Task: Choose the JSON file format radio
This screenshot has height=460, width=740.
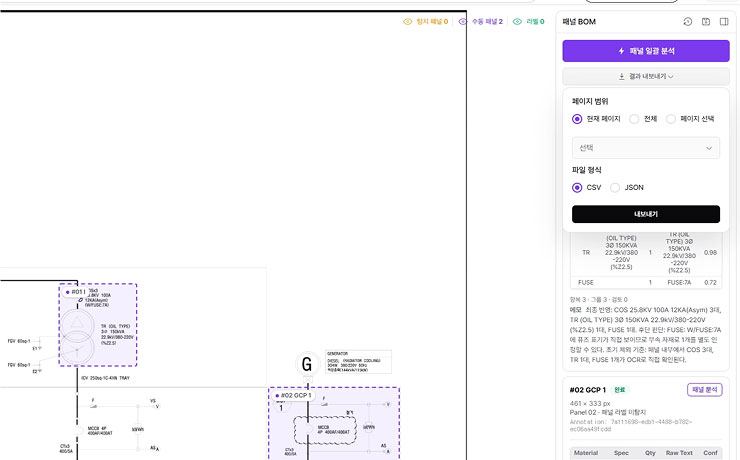Action: (614, 188)
